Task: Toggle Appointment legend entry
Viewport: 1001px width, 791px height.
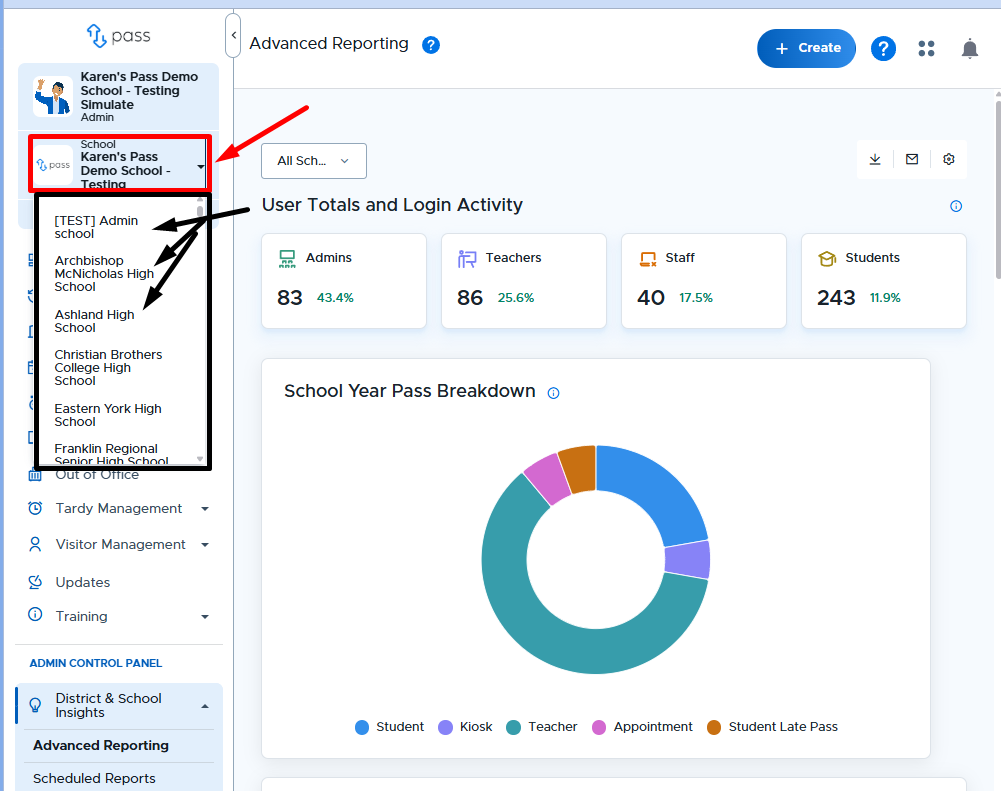Action: click(x=642, y=727)
